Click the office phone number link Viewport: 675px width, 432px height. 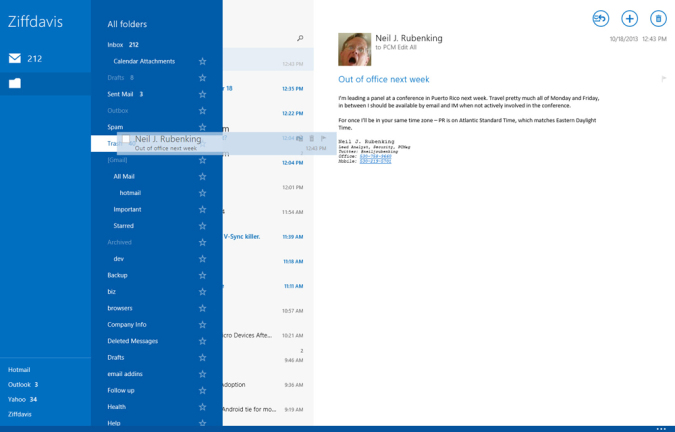pos(375,157)
